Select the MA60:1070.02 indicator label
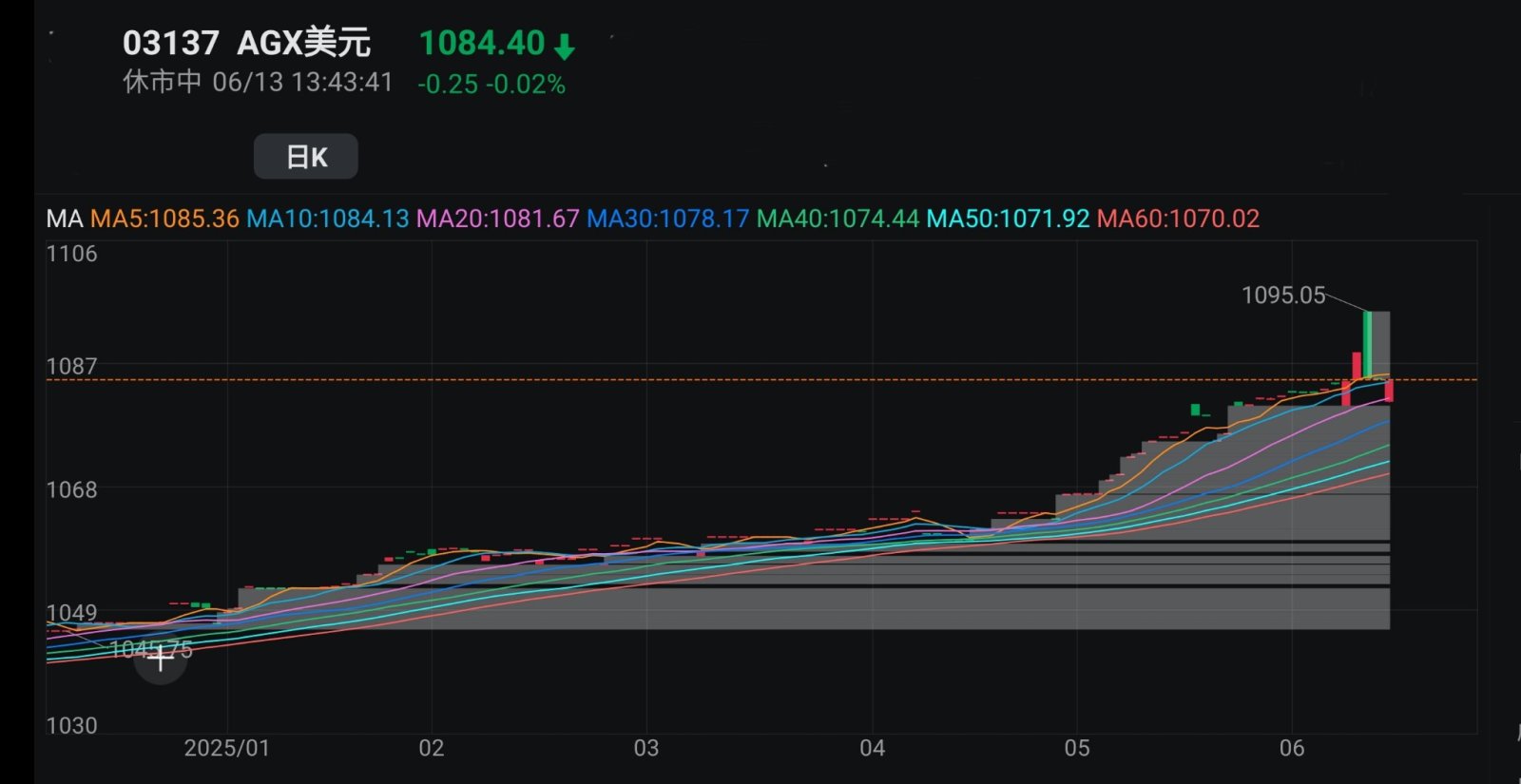This screenshot has height=784, width=1521. click(x=1178, y=219)
